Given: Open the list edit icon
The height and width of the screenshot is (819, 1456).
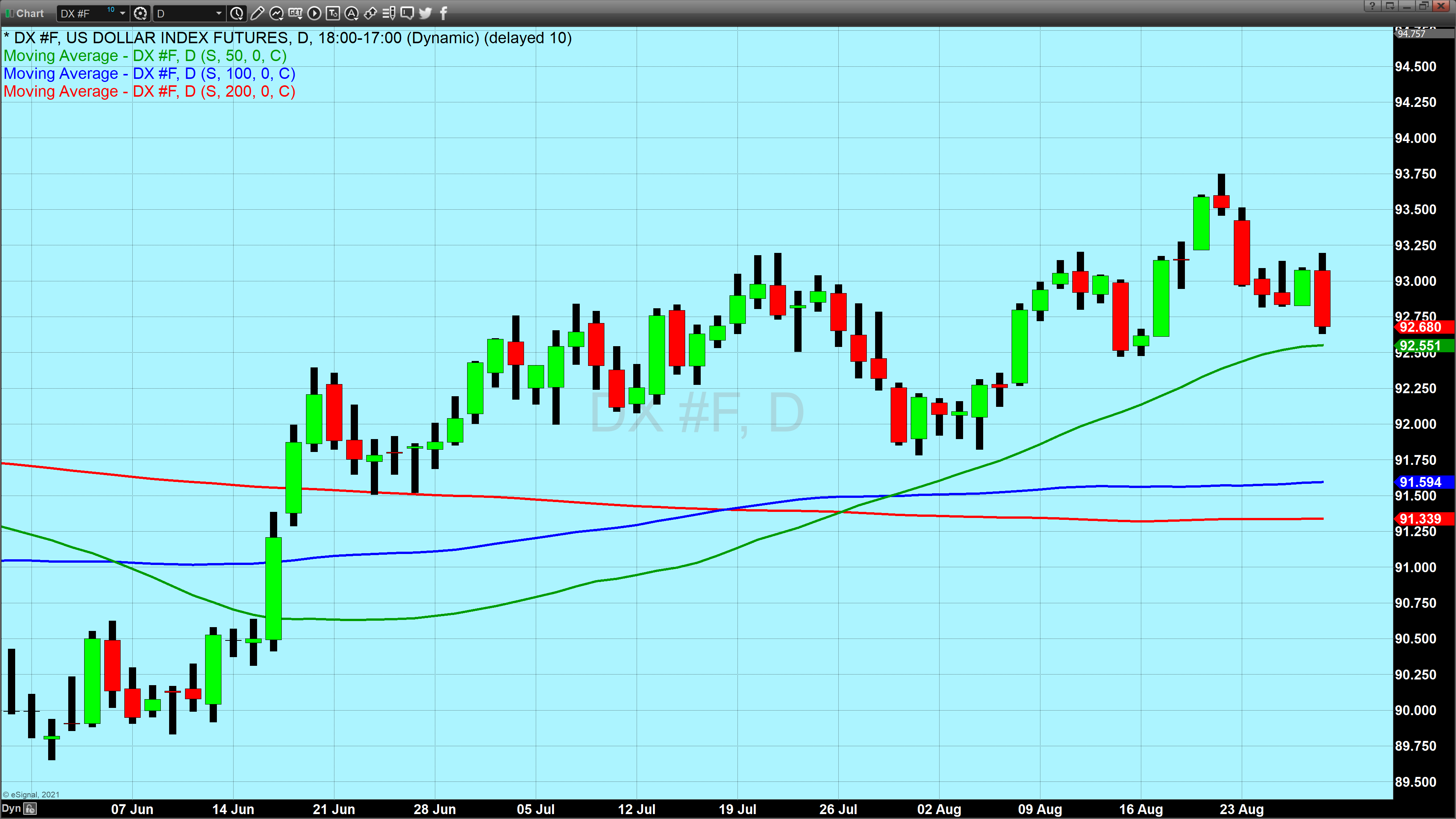Looking at the screenshot, I should 389,13.
